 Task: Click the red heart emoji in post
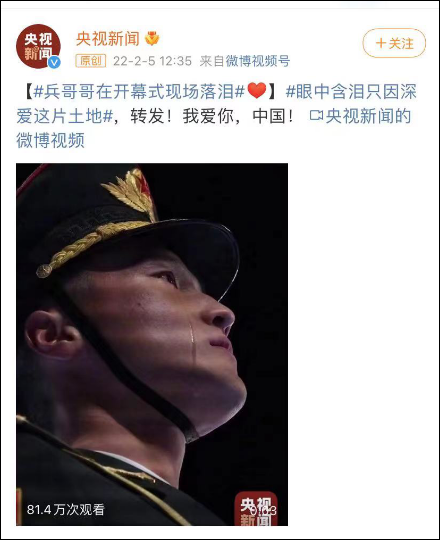257,91
